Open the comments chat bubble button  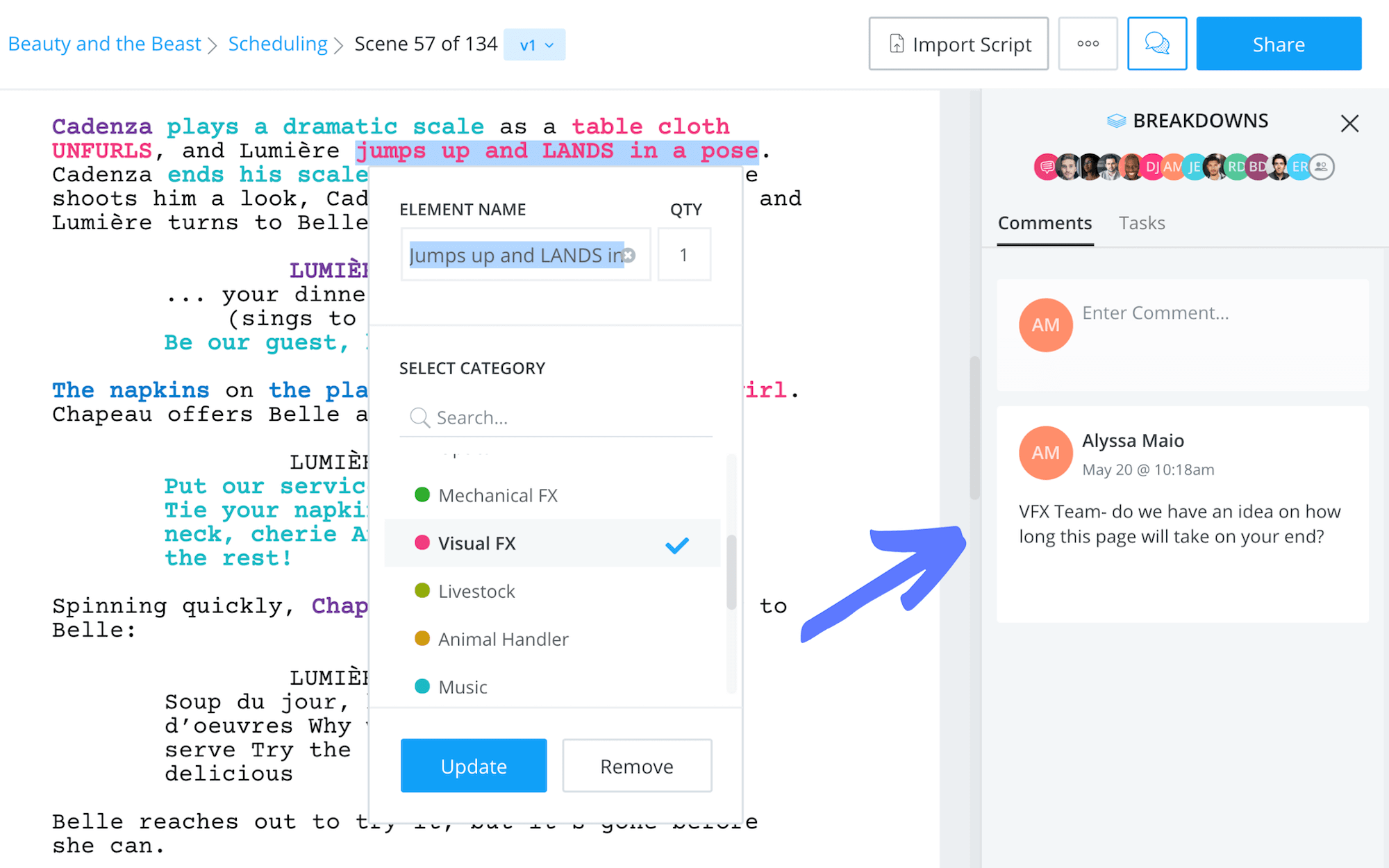[1156, 44]
